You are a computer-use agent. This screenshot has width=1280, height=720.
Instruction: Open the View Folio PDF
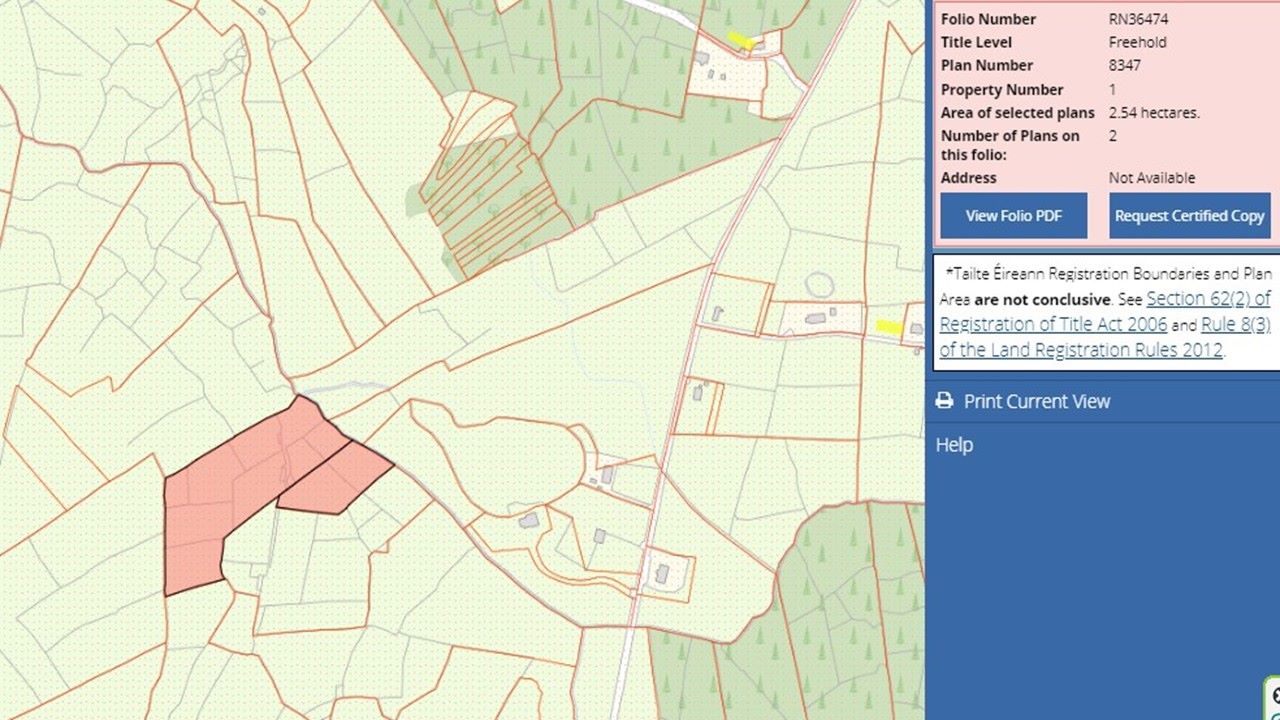(1013, 215)
